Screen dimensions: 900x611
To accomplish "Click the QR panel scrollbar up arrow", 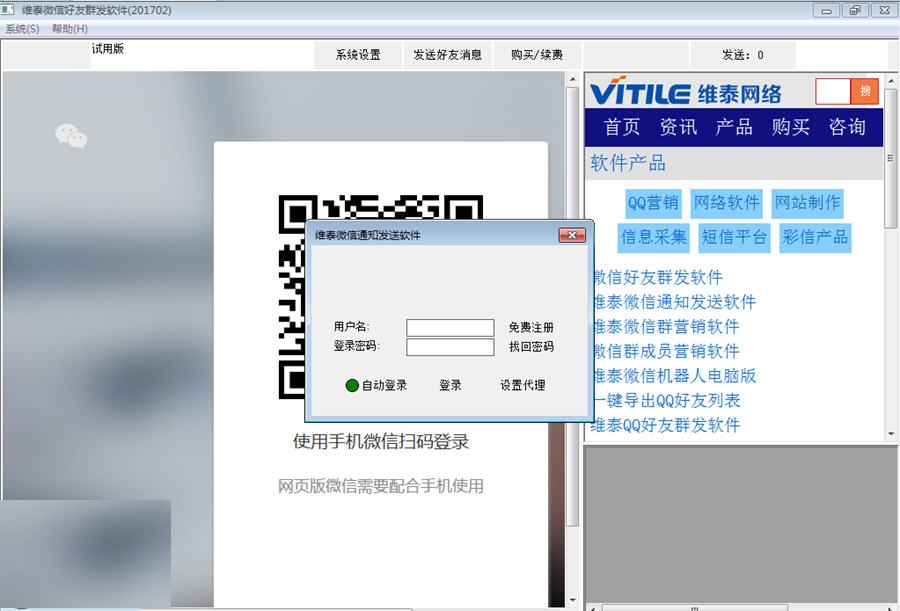I will [572, 79].
